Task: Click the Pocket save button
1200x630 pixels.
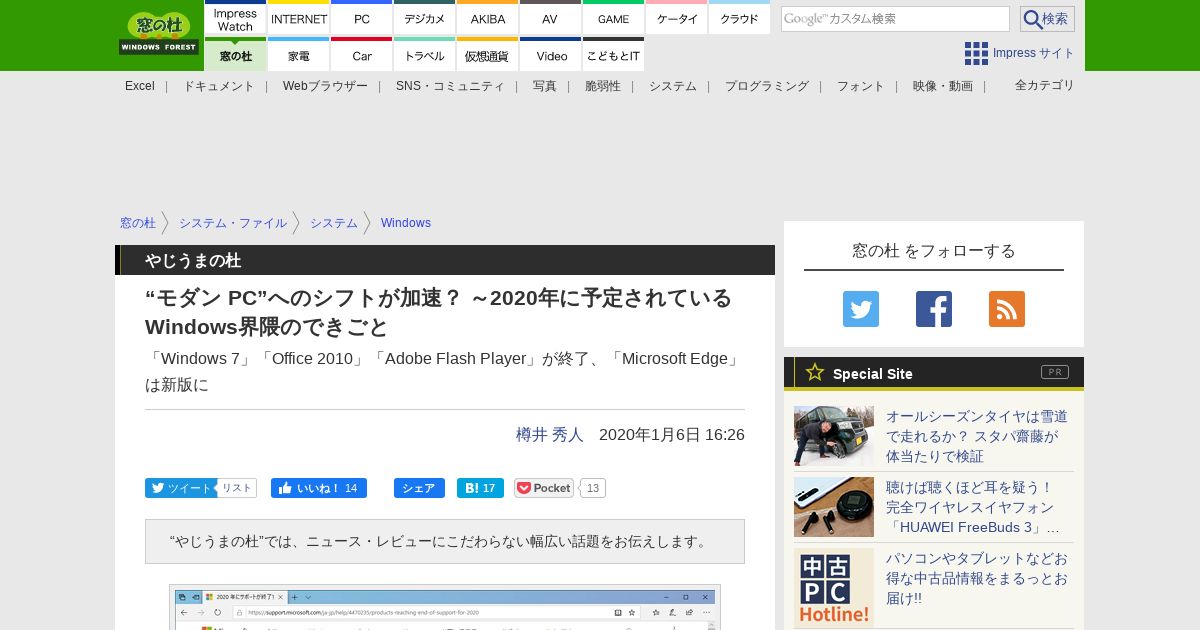Action: pos(544,488)
